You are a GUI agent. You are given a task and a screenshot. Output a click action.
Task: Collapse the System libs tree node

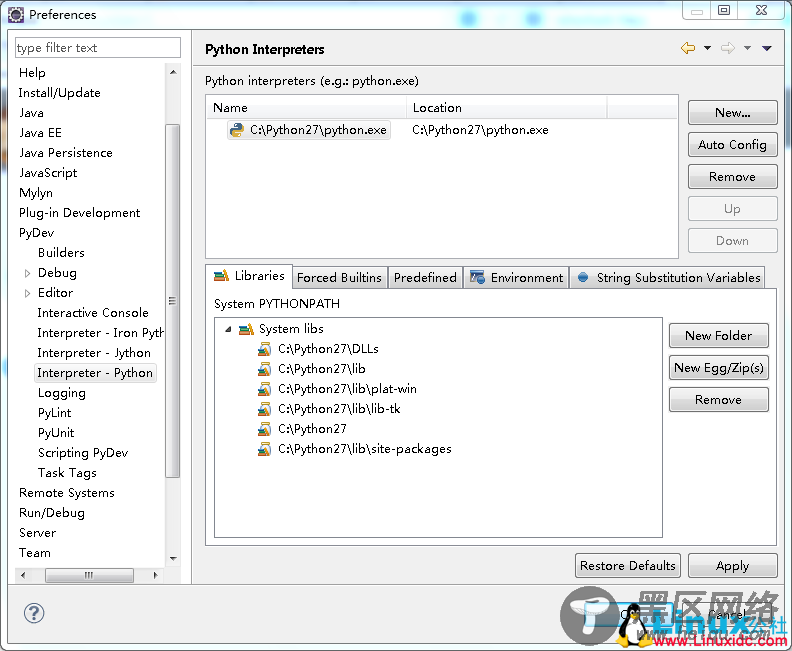coord(228,329)
